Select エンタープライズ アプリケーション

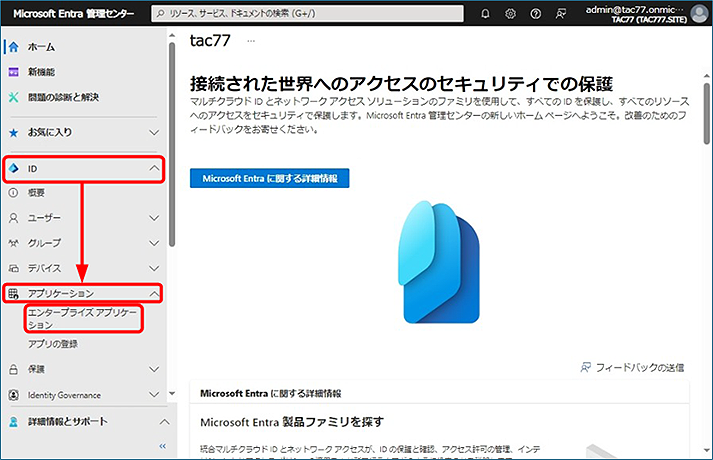83,319
